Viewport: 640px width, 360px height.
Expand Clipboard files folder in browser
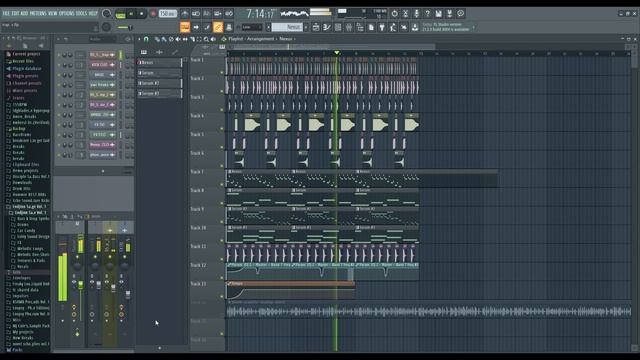point(26,164)
